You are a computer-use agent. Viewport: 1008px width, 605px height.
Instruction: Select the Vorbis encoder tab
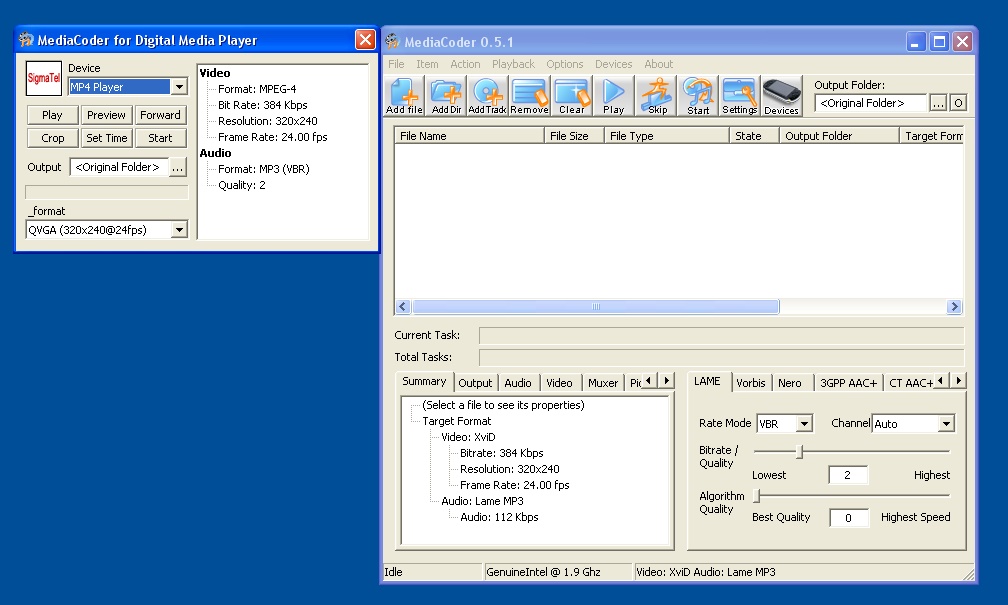(751, 383)
